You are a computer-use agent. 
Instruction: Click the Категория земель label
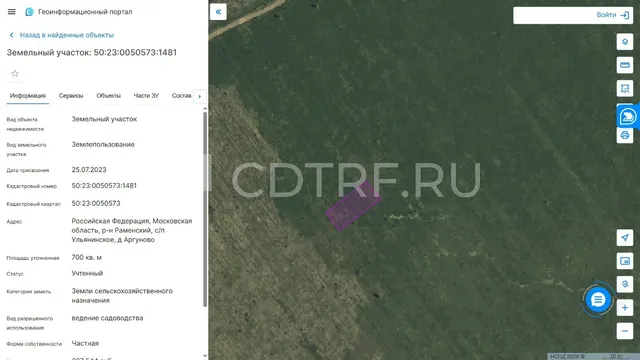(29, 291)
